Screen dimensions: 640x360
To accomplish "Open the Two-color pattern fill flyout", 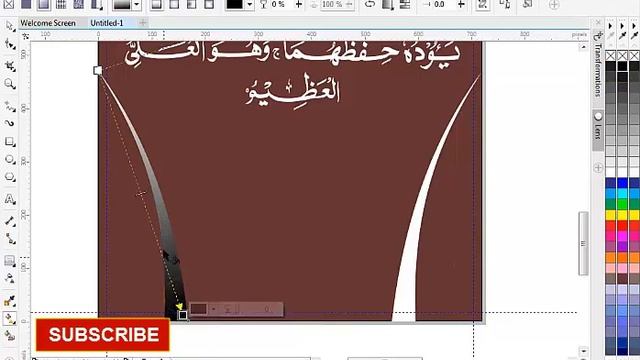I will point(96,4).
